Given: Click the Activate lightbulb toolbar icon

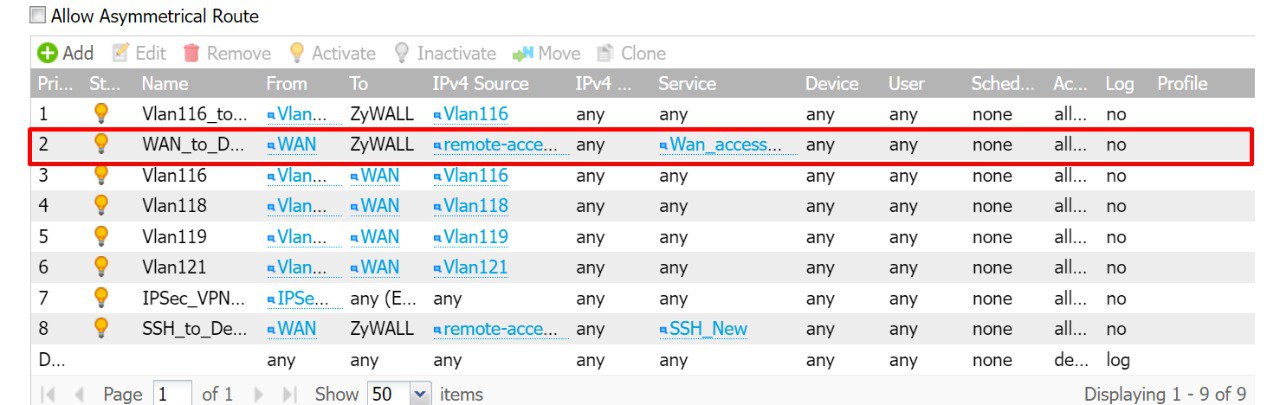Looking at the screenshot, I should [x=296, y=53].
